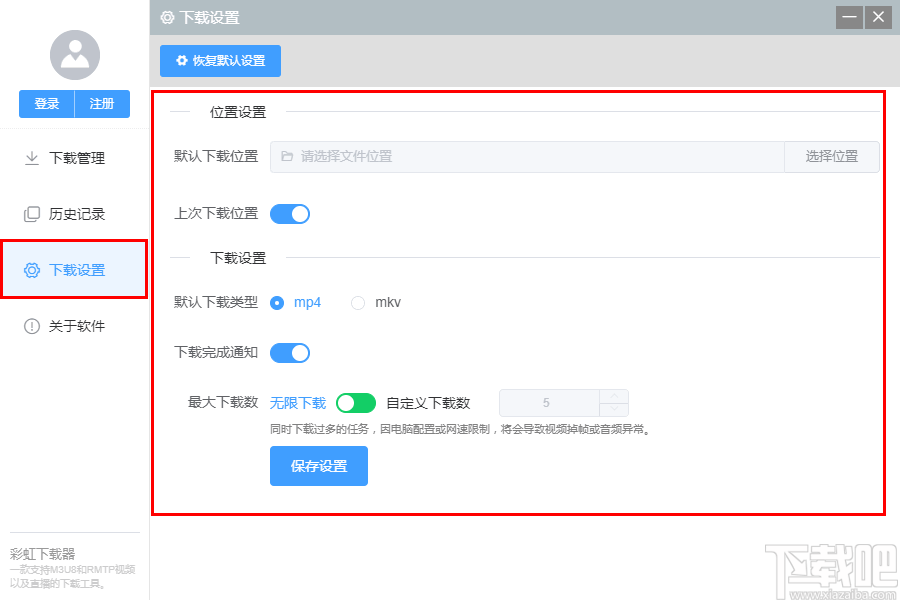Turn off the 下载完成通知 toggle
This screenshot has height=600, width=900.
[x=289, y=352]
